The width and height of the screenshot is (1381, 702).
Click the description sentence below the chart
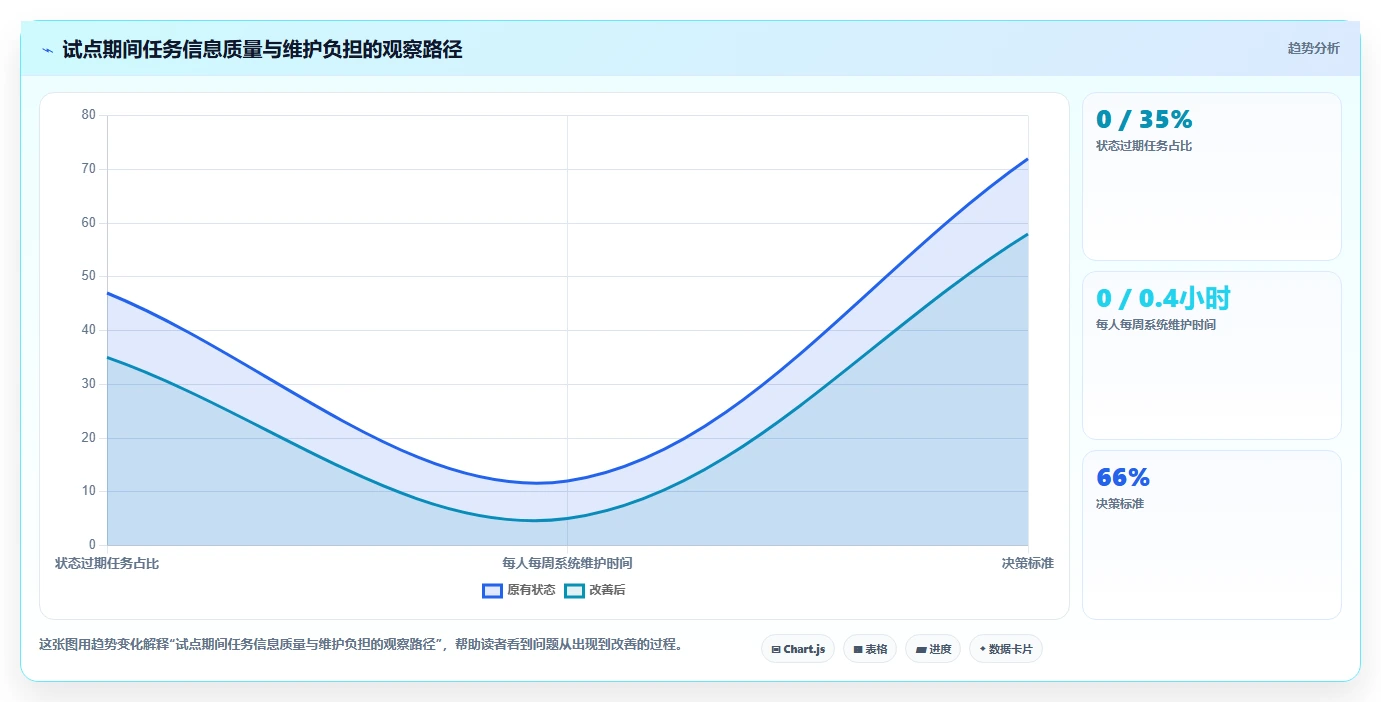pyautogui.click(x=364, y=644)
